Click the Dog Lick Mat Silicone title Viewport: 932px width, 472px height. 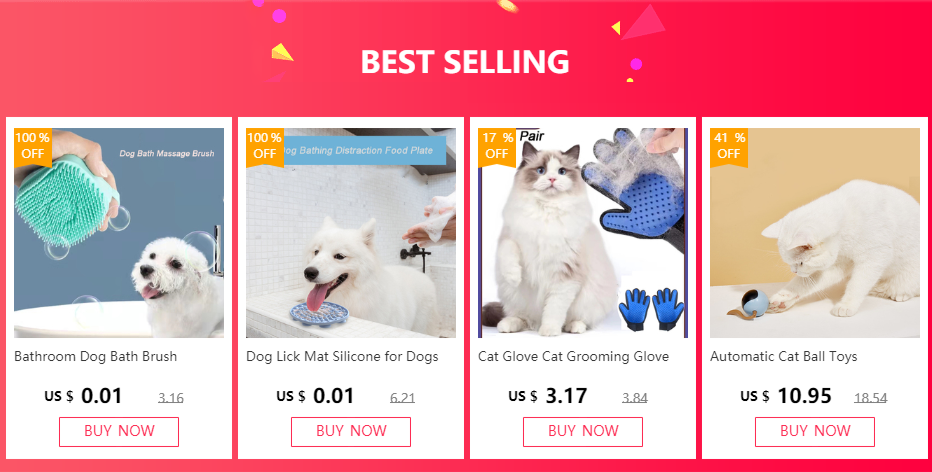click(x=342, y=357)
